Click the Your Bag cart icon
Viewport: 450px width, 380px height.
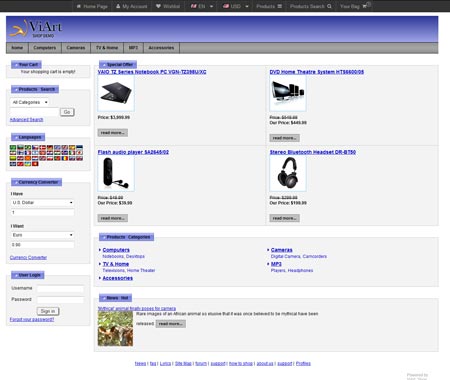(x=365, y=6)
